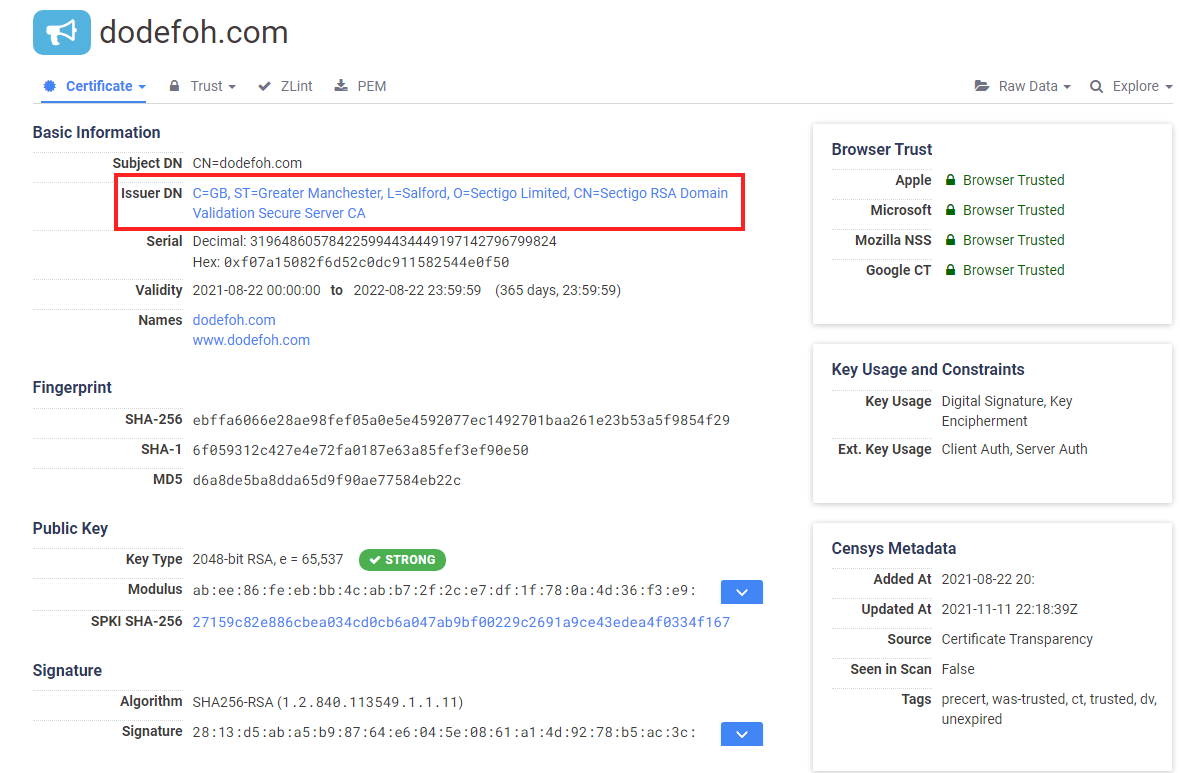The image size is (1180, 773).
Task: Click the Browser Trust panel heading
Action: coord(882,150)
